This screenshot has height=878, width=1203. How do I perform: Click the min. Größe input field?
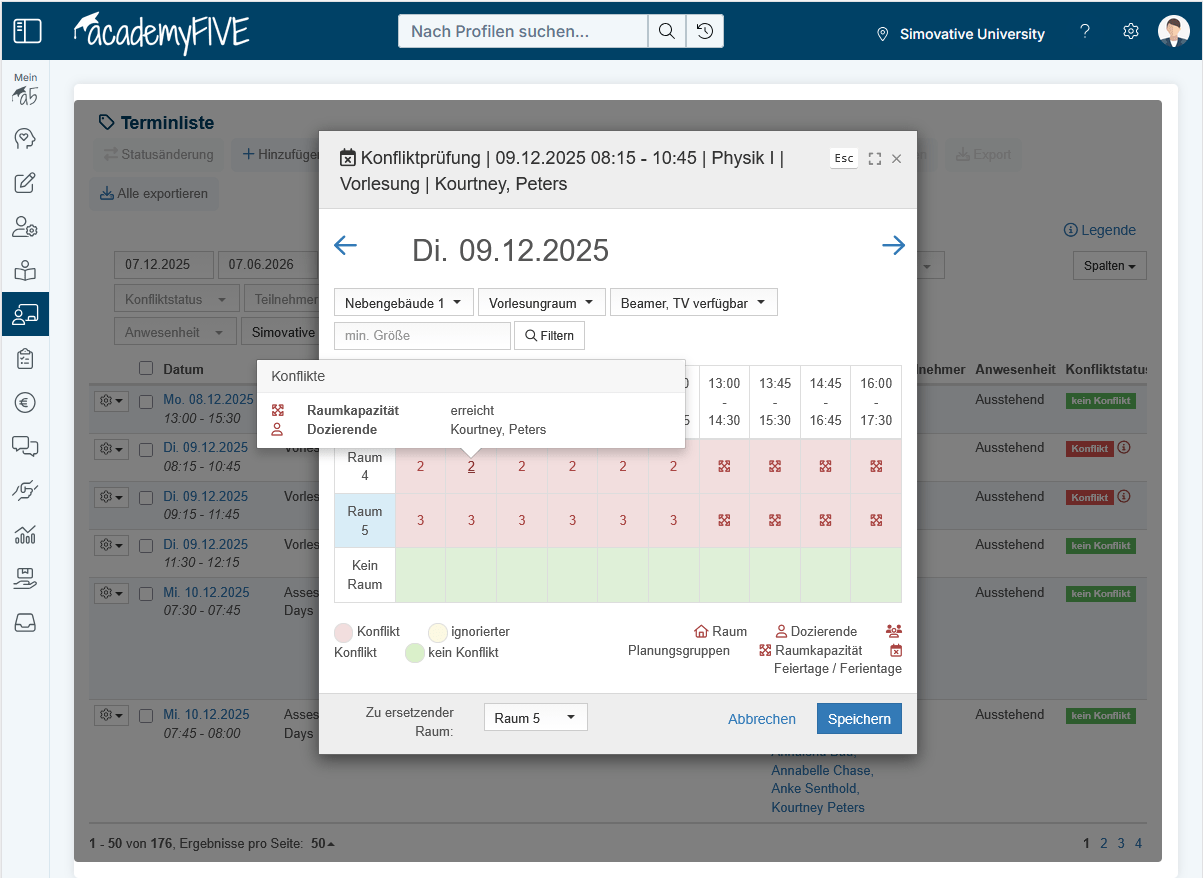(422, 335)
